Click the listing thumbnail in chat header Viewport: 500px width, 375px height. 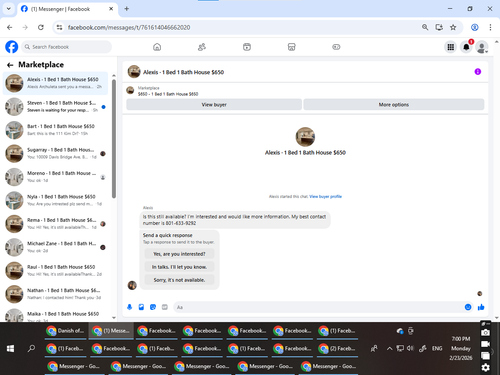pos(134,72)
